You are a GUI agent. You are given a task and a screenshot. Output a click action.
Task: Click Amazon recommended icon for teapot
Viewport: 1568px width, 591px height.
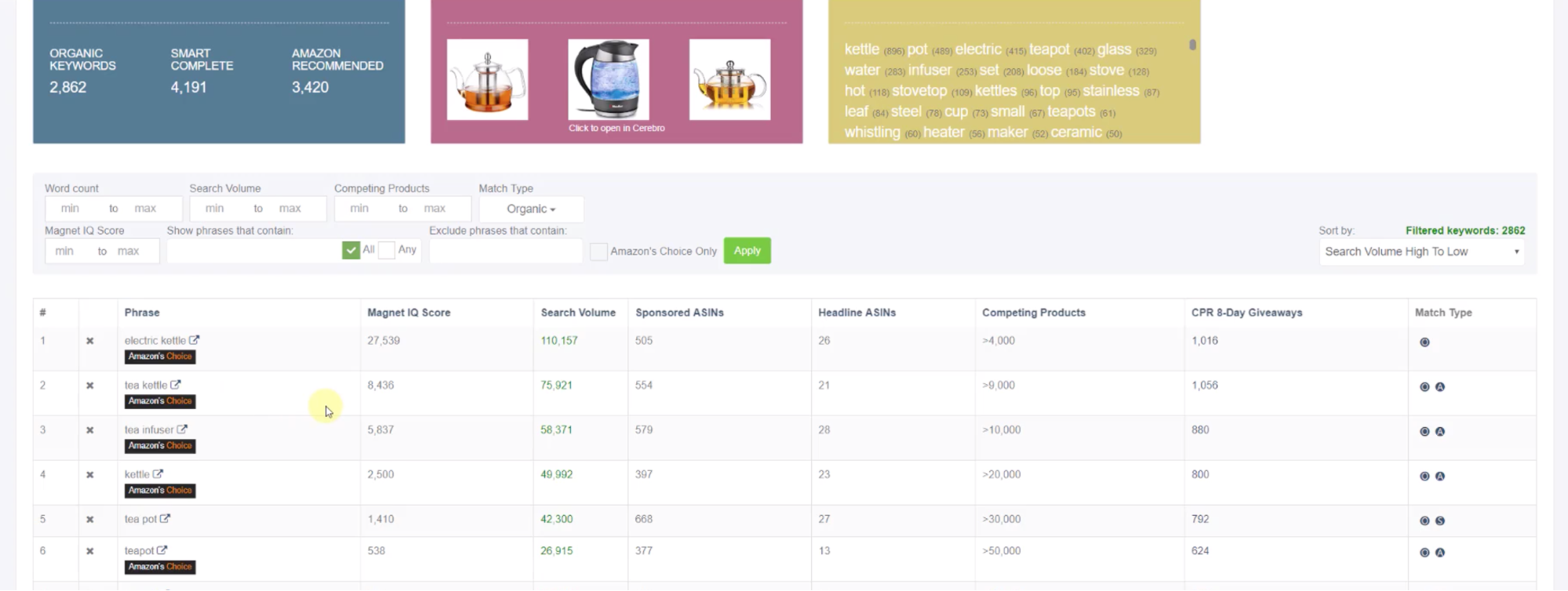[x=1440, y=553]
